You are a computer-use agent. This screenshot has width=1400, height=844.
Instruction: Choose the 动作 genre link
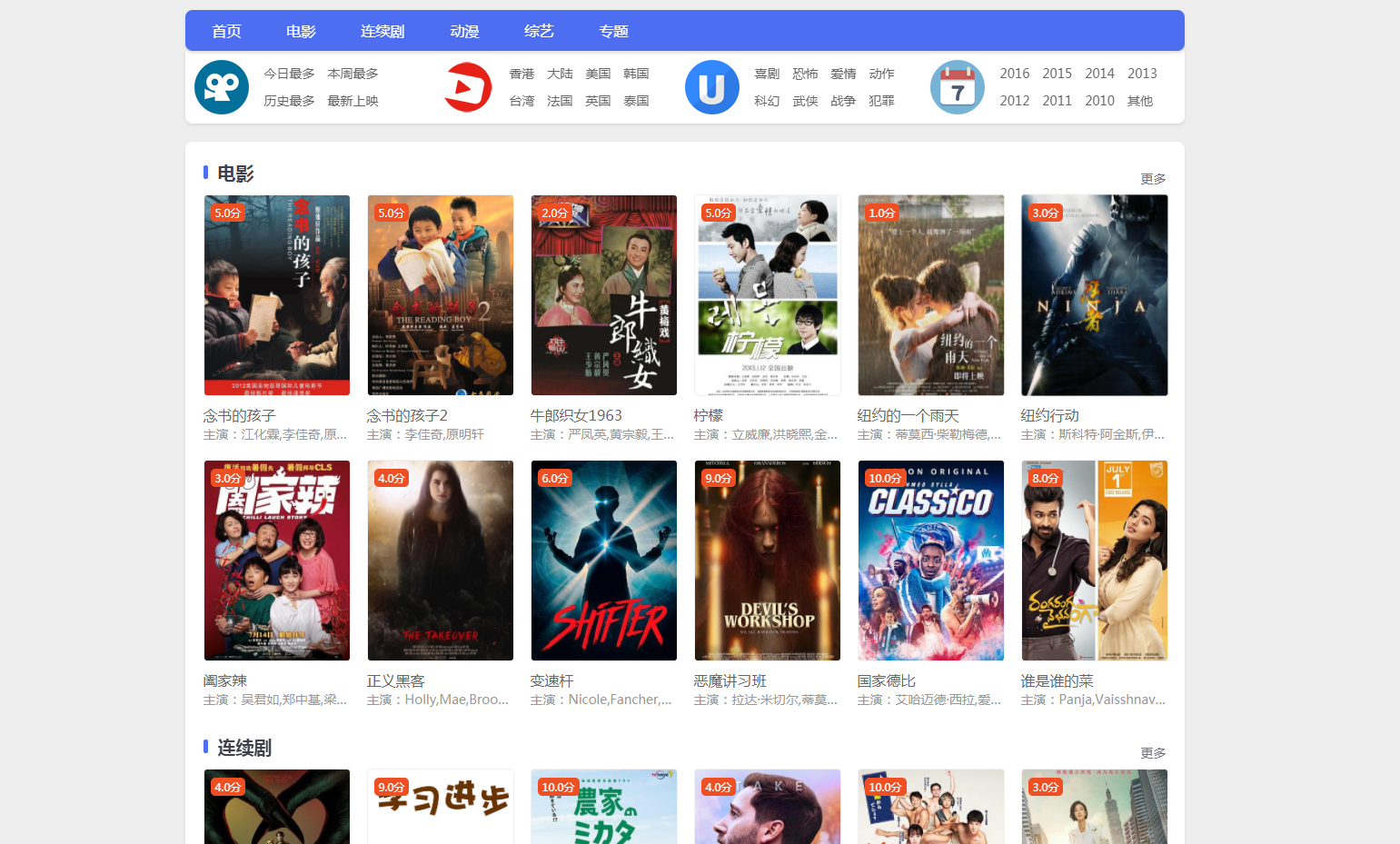[881, 74]
